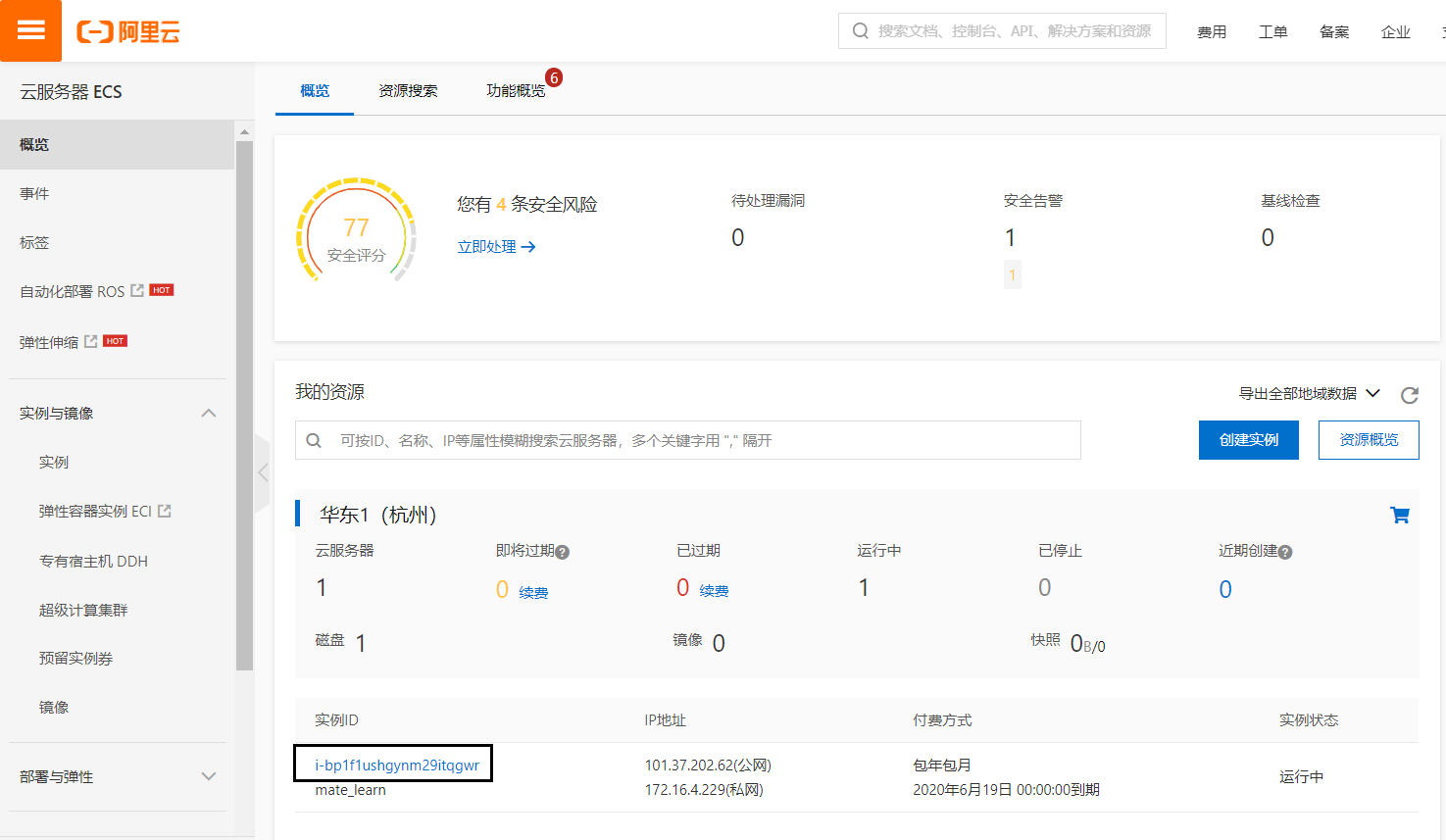Click the external link icon next to 弹性容器实例 ECI

(x=165, y=511)
